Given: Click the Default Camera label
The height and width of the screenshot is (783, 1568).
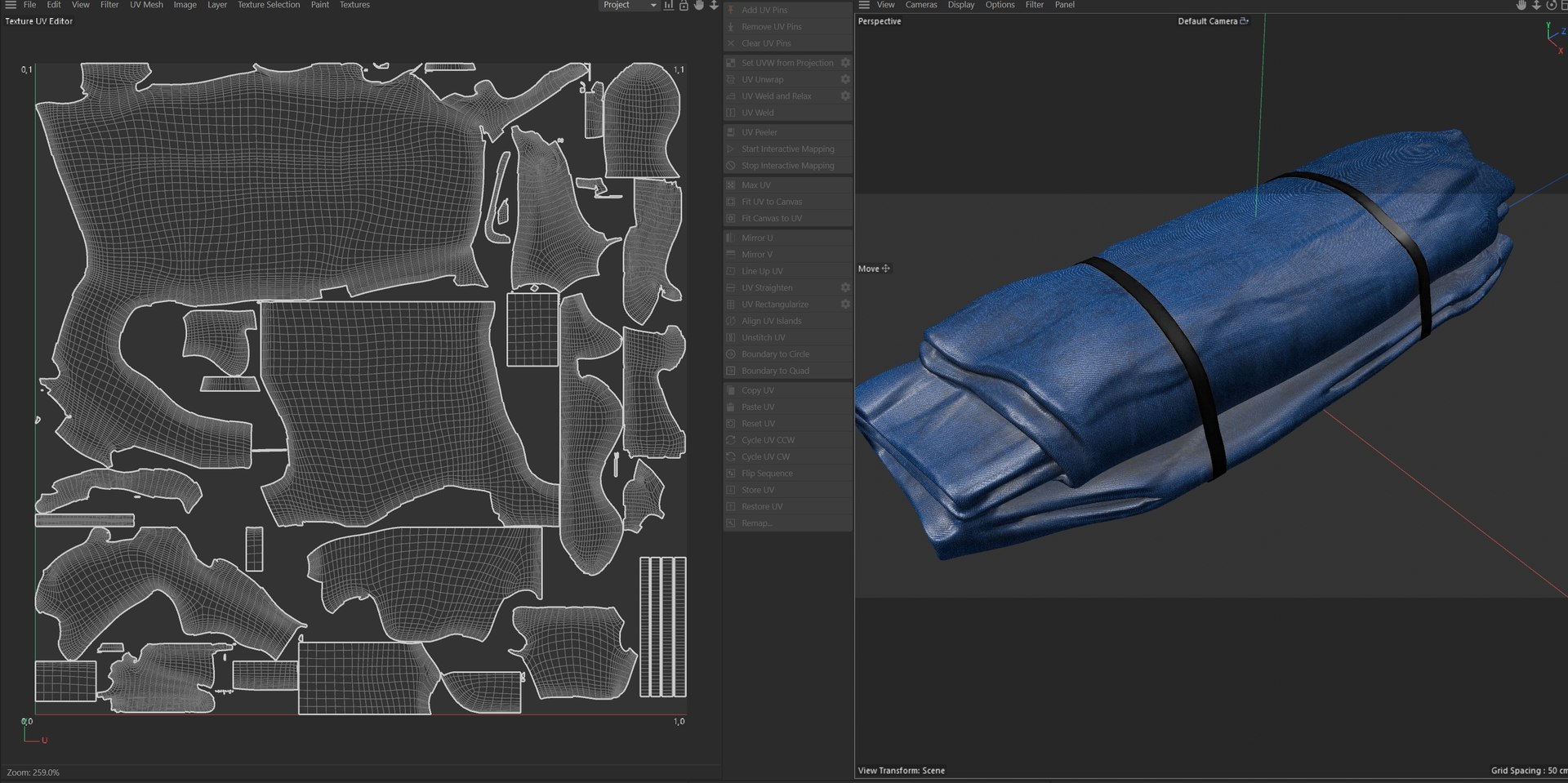Looking at the screenshot, I should pyautogui.click(x=1207, y=21).
